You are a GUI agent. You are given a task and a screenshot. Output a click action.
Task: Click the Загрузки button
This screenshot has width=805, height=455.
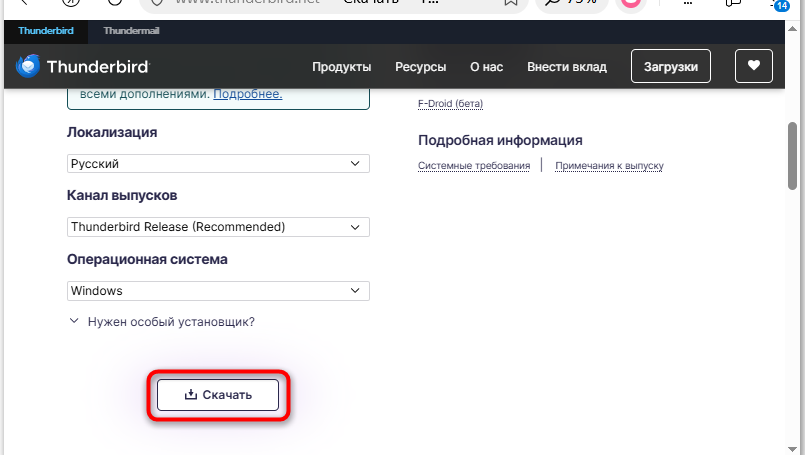[x=670, y=66]
